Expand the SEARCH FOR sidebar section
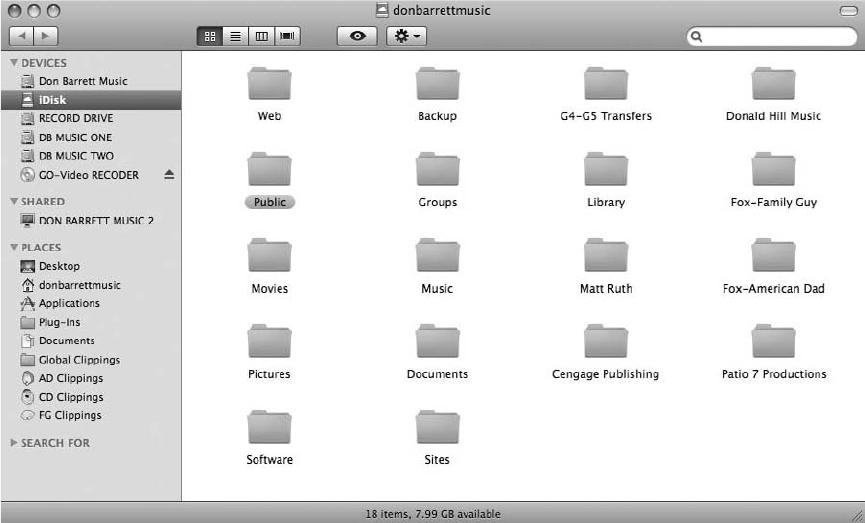The width and height of the screenshot is (865, 523). coord(14,443)
